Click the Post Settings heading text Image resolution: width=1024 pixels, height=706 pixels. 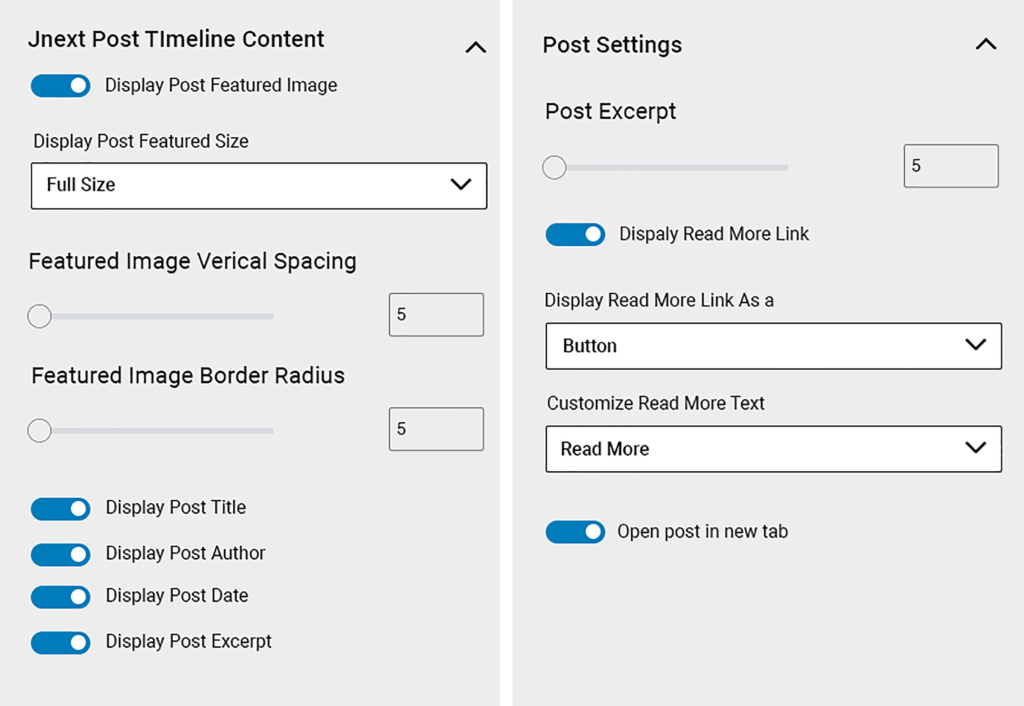(613, 44)
